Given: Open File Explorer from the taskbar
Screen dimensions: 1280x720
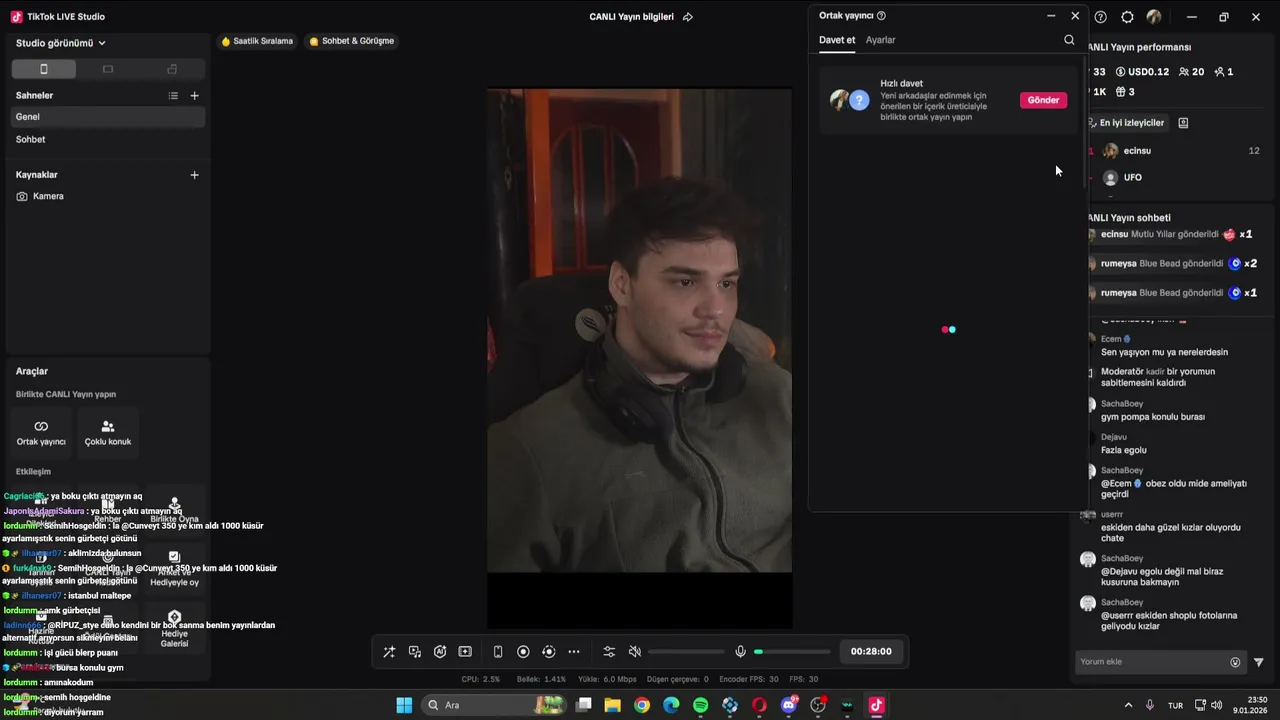Looking at the screenshot, I should click(613, 705).
